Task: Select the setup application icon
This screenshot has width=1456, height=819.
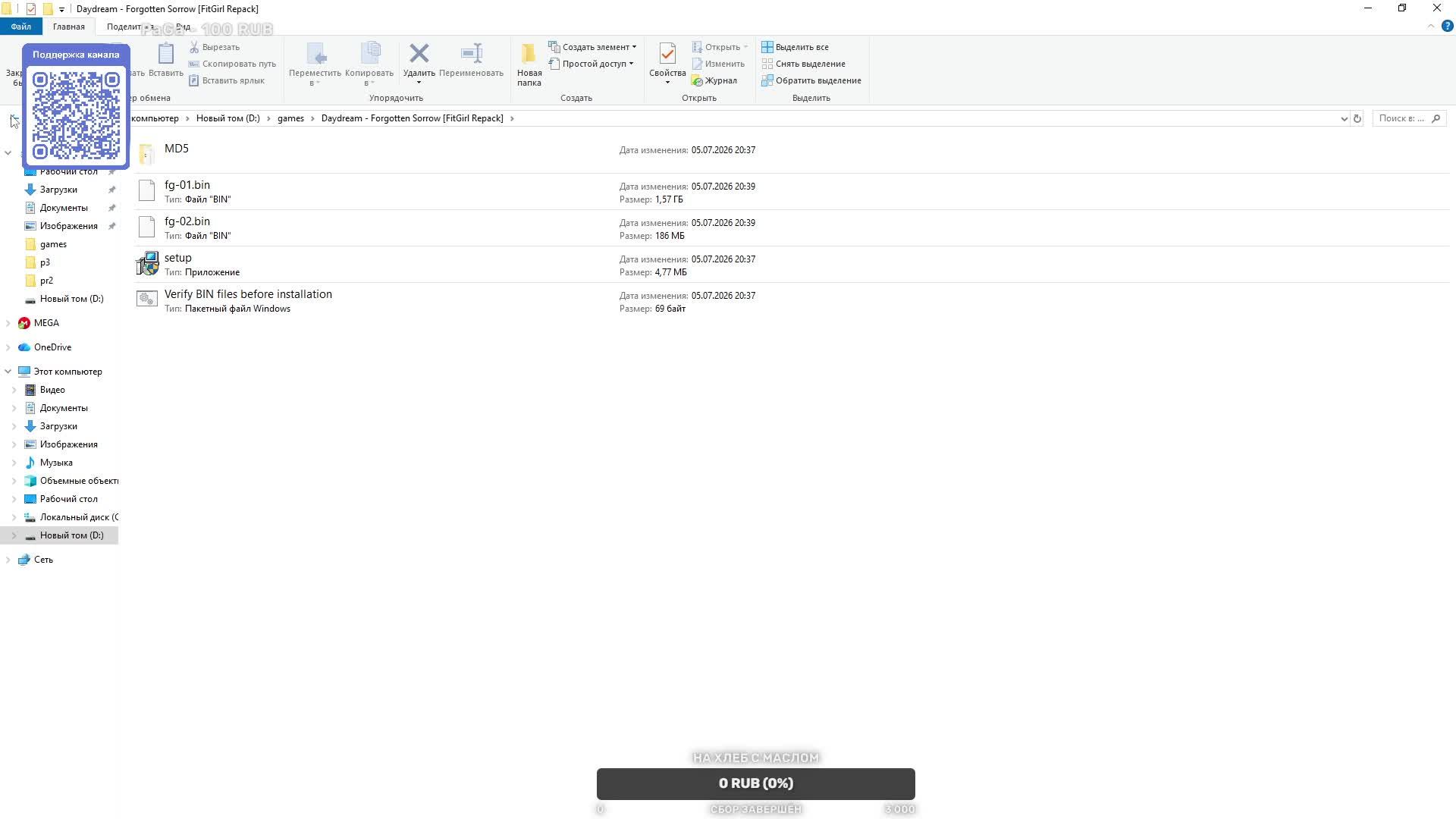Action: (x=147, y=264)
